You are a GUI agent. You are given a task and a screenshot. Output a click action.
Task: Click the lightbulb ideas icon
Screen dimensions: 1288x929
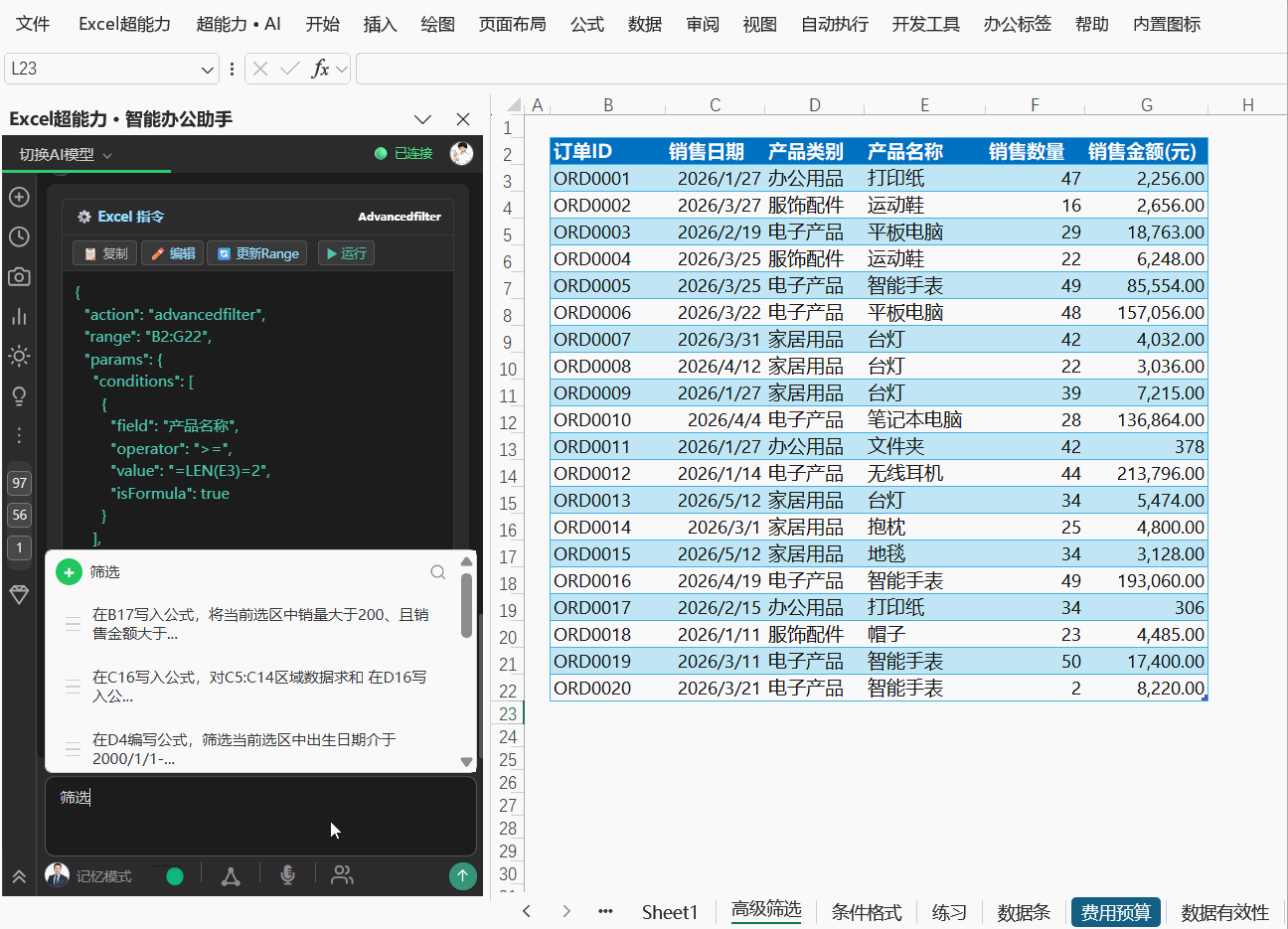[19, 395]
